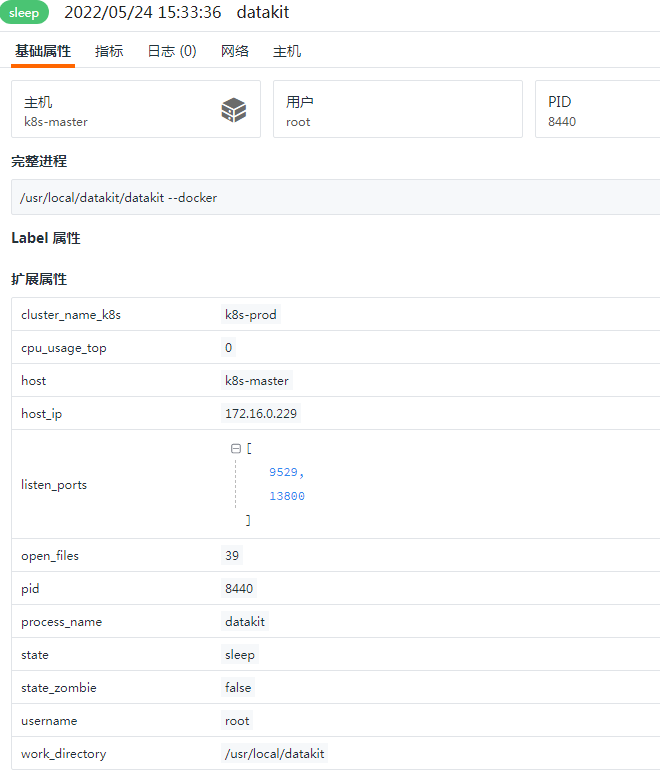Open the 主机 tab
660x773 pixels.
click(x=287, y=51)
